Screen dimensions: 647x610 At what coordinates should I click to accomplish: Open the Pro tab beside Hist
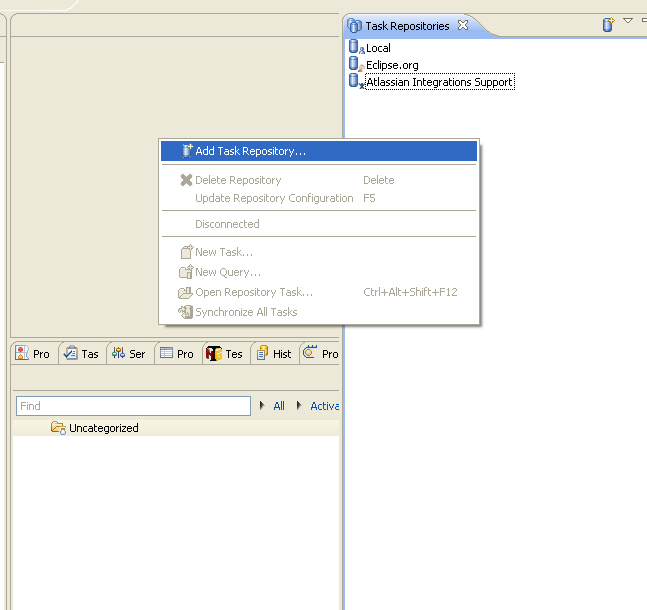[x=321, y=354]
